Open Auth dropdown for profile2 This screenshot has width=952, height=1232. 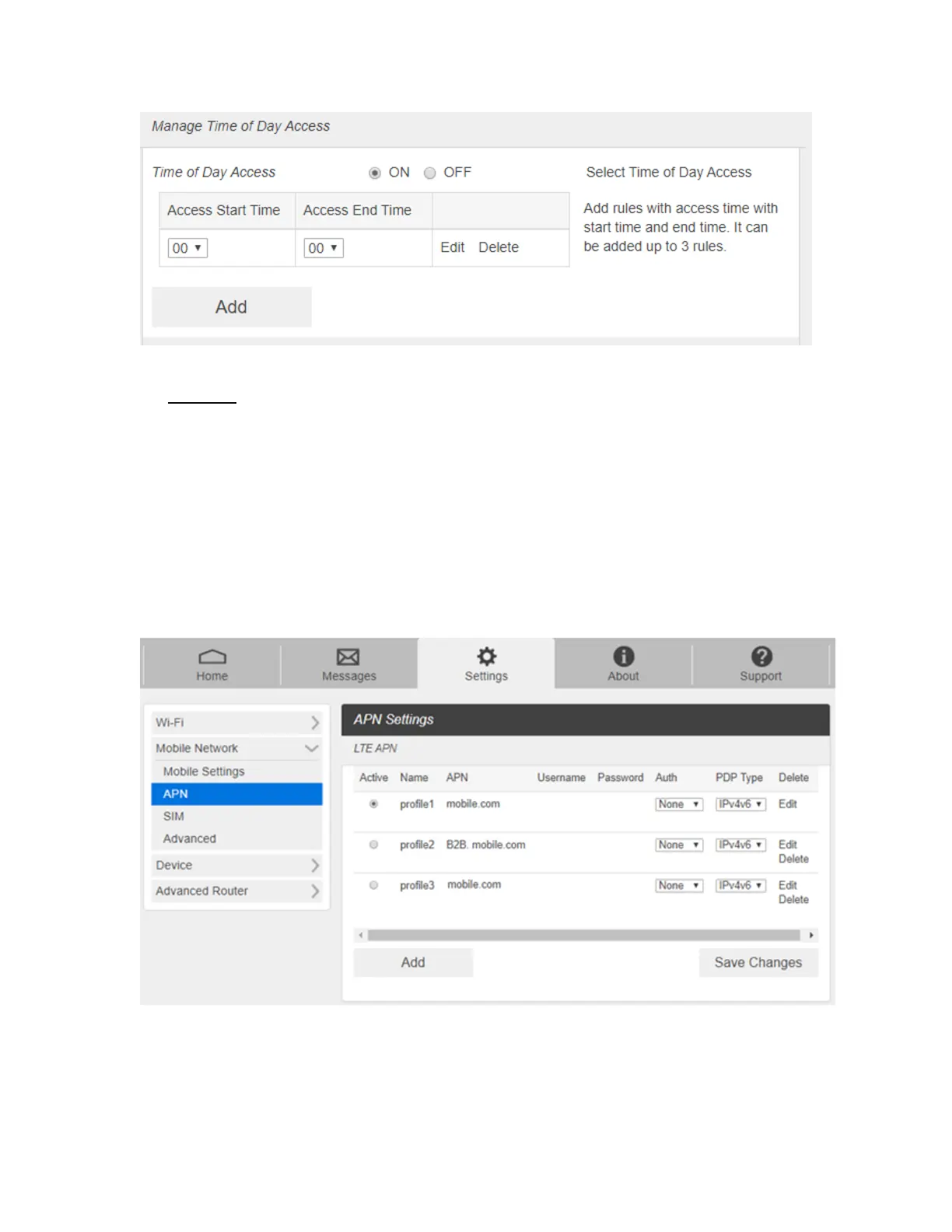(678, 845)
